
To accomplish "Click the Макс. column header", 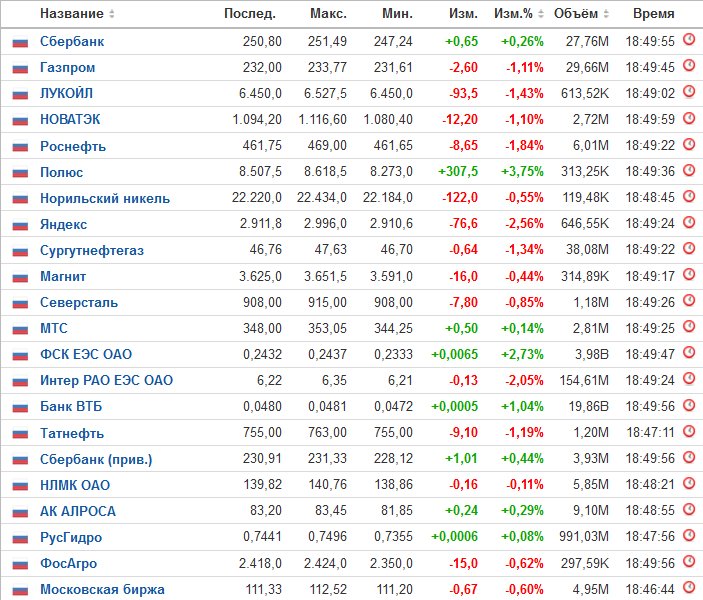I will coord(328,13).
